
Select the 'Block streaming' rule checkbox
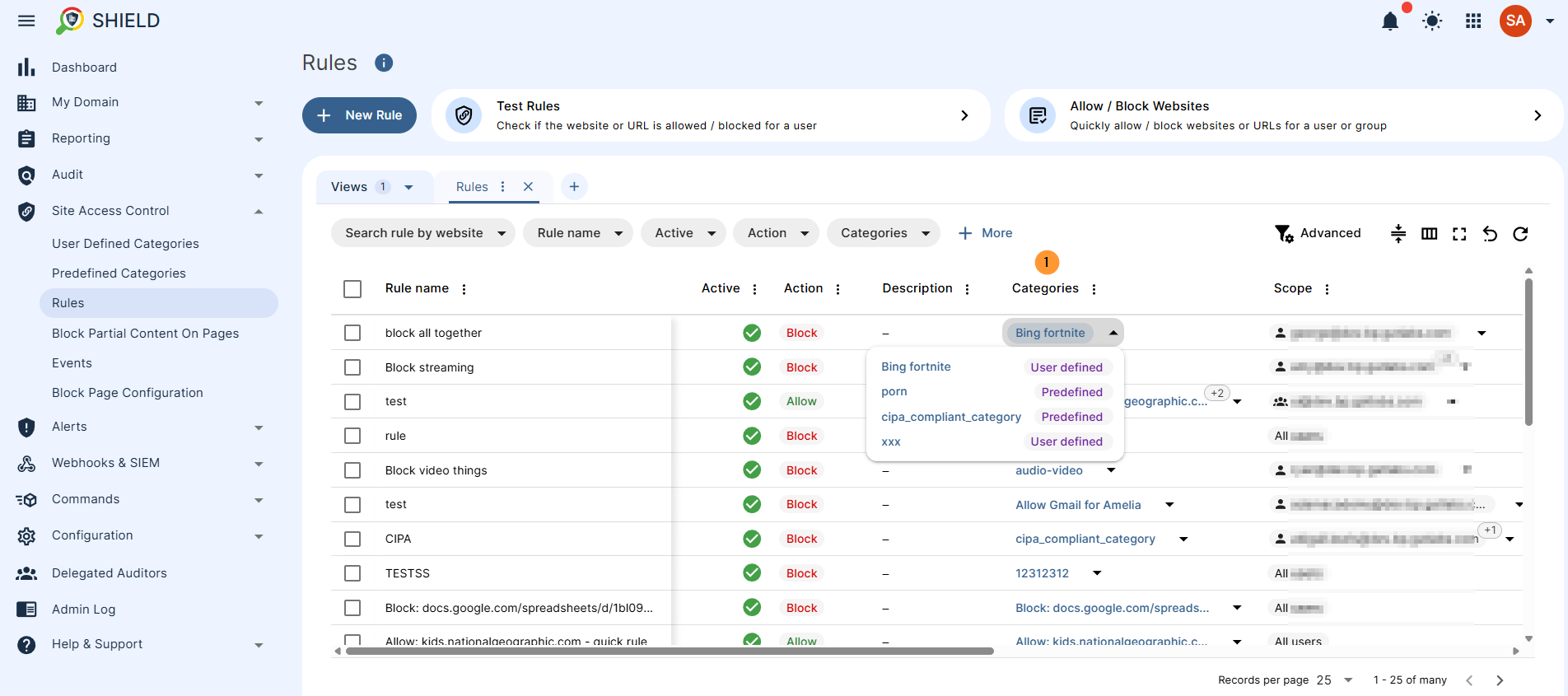pyautogui.click(x=352, y=367)
